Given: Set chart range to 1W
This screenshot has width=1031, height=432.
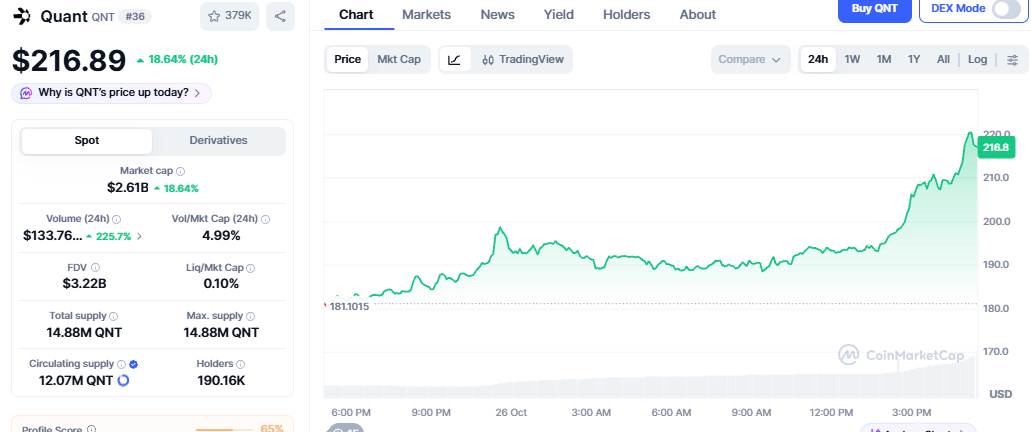Looking at the screenshot, I should tap(852, 59).
